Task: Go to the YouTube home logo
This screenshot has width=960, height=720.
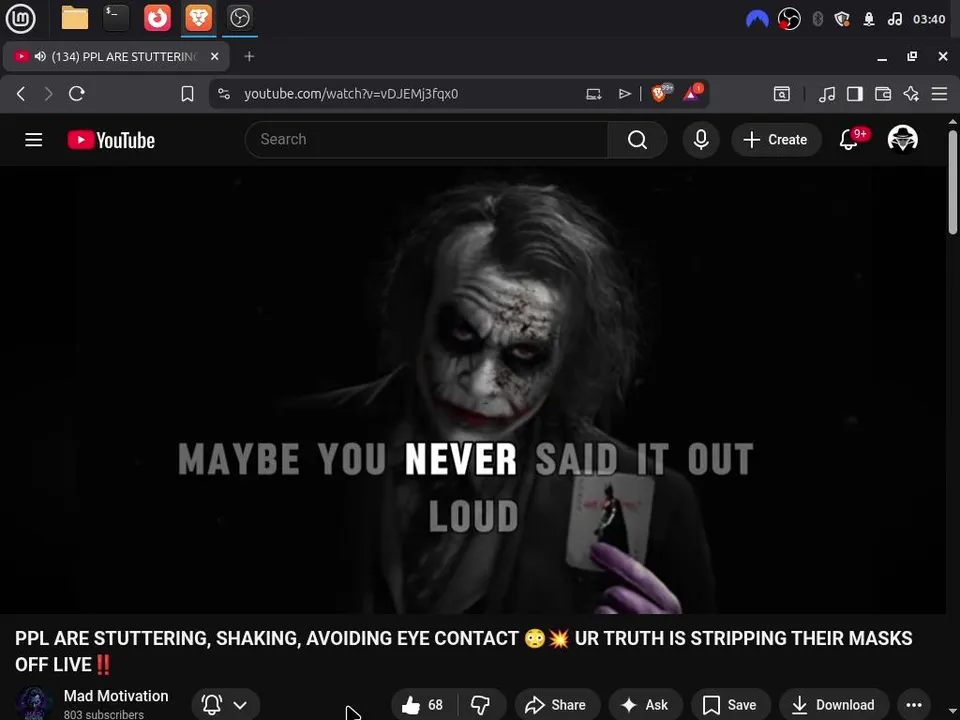Action: pos(111,140)
